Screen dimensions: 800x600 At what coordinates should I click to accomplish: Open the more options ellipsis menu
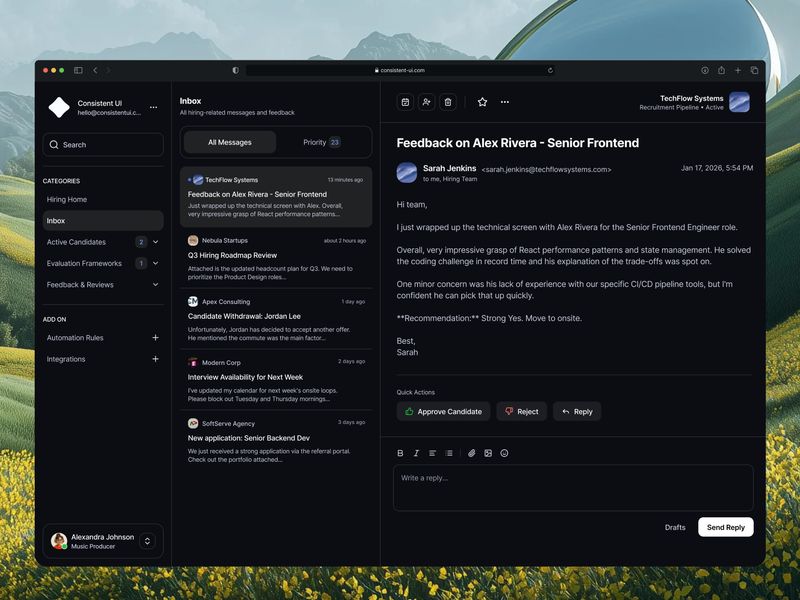click(505, 103)
